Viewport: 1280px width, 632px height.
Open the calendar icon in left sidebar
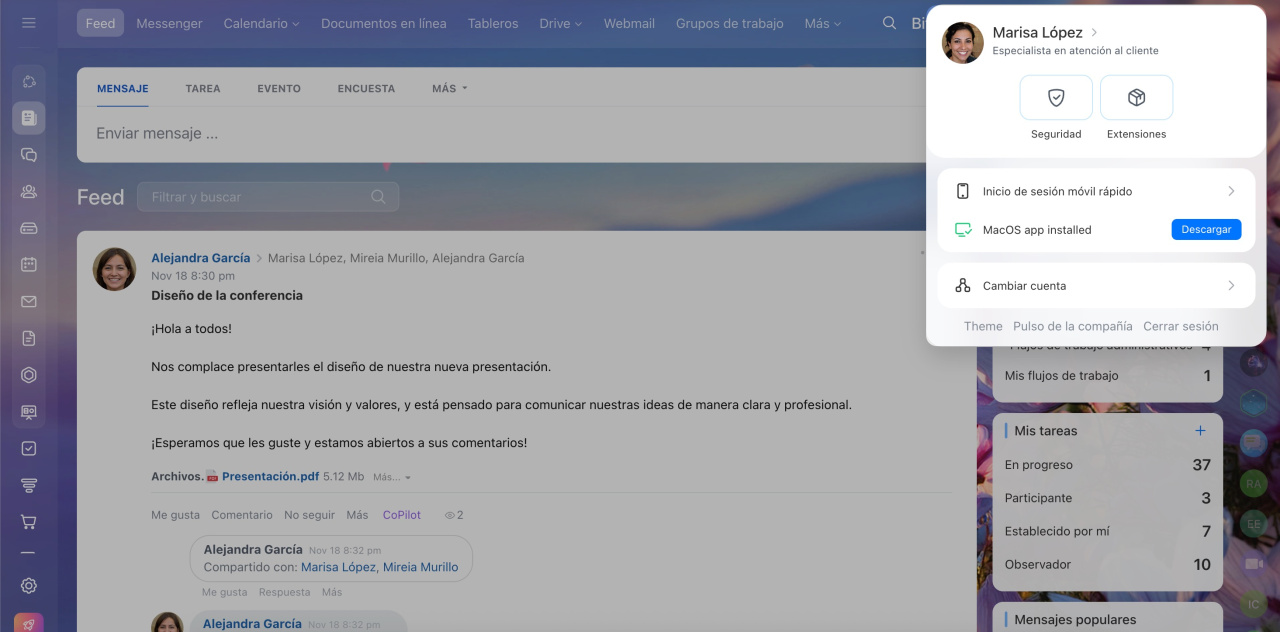click(x=29, y=265)
